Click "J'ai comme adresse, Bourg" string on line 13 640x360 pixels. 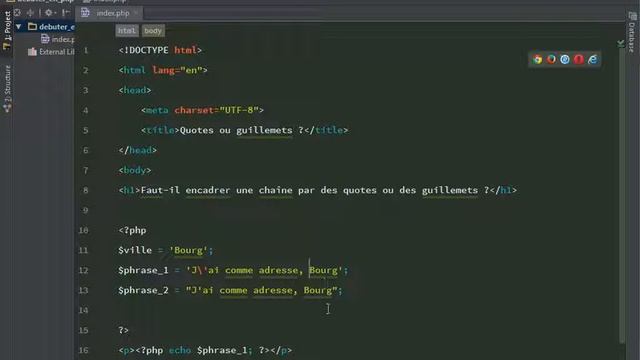261,290
